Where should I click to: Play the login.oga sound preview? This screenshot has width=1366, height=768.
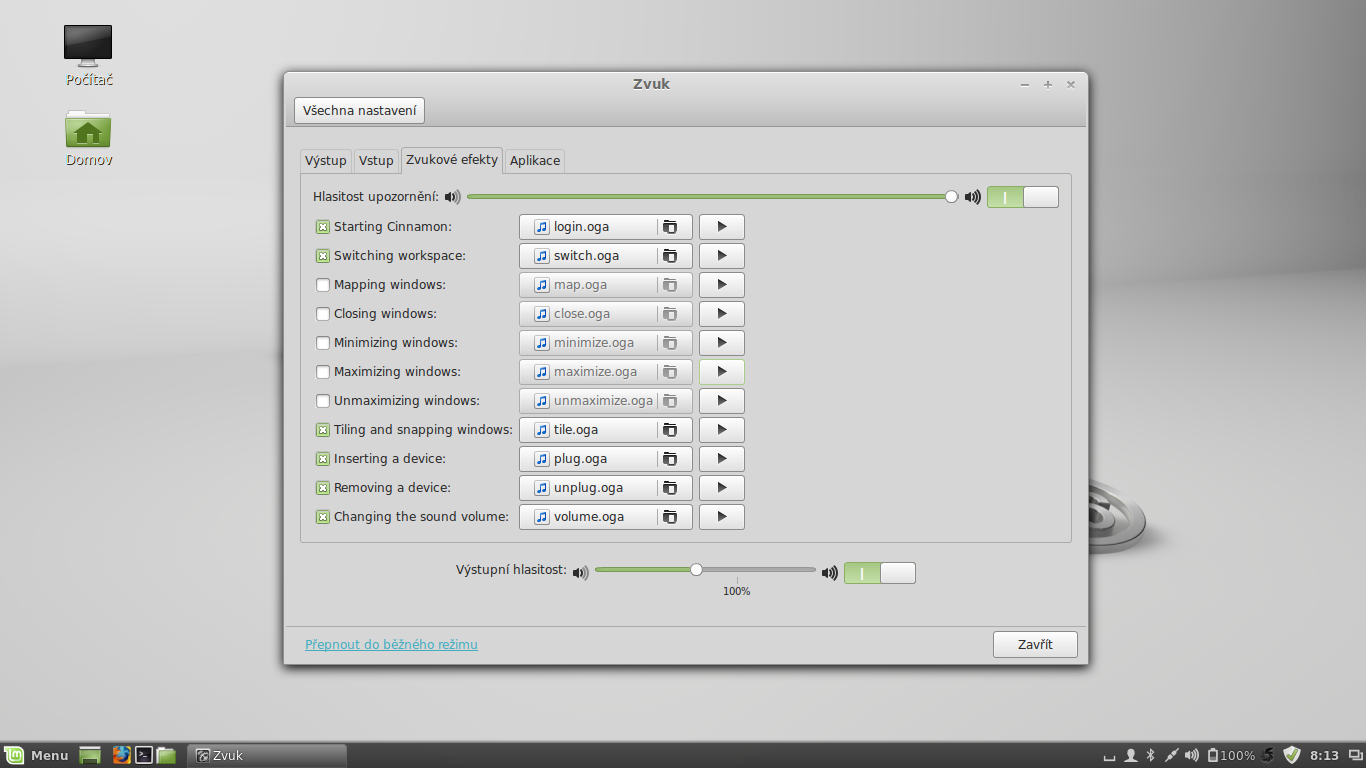(721, 226)
